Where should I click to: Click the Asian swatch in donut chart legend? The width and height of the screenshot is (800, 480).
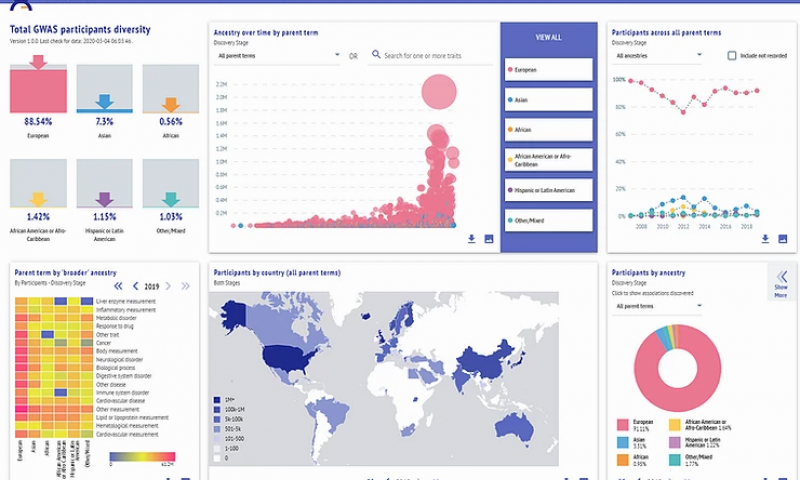click(622, 442)
